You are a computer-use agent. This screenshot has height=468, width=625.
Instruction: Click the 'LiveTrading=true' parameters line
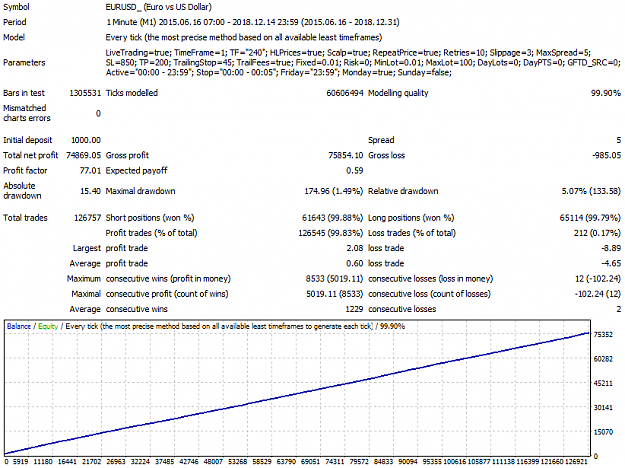click(x=348, y=53)
